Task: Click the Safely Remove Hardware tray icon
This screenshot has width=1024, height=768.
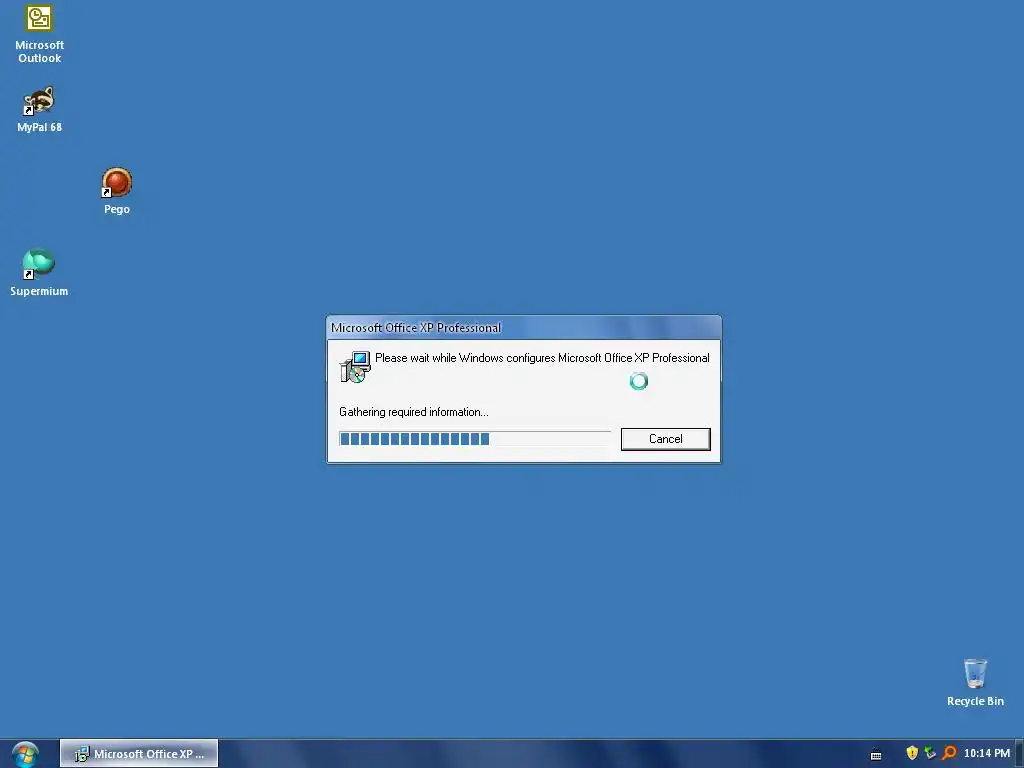Action: [x=930, y=753]
